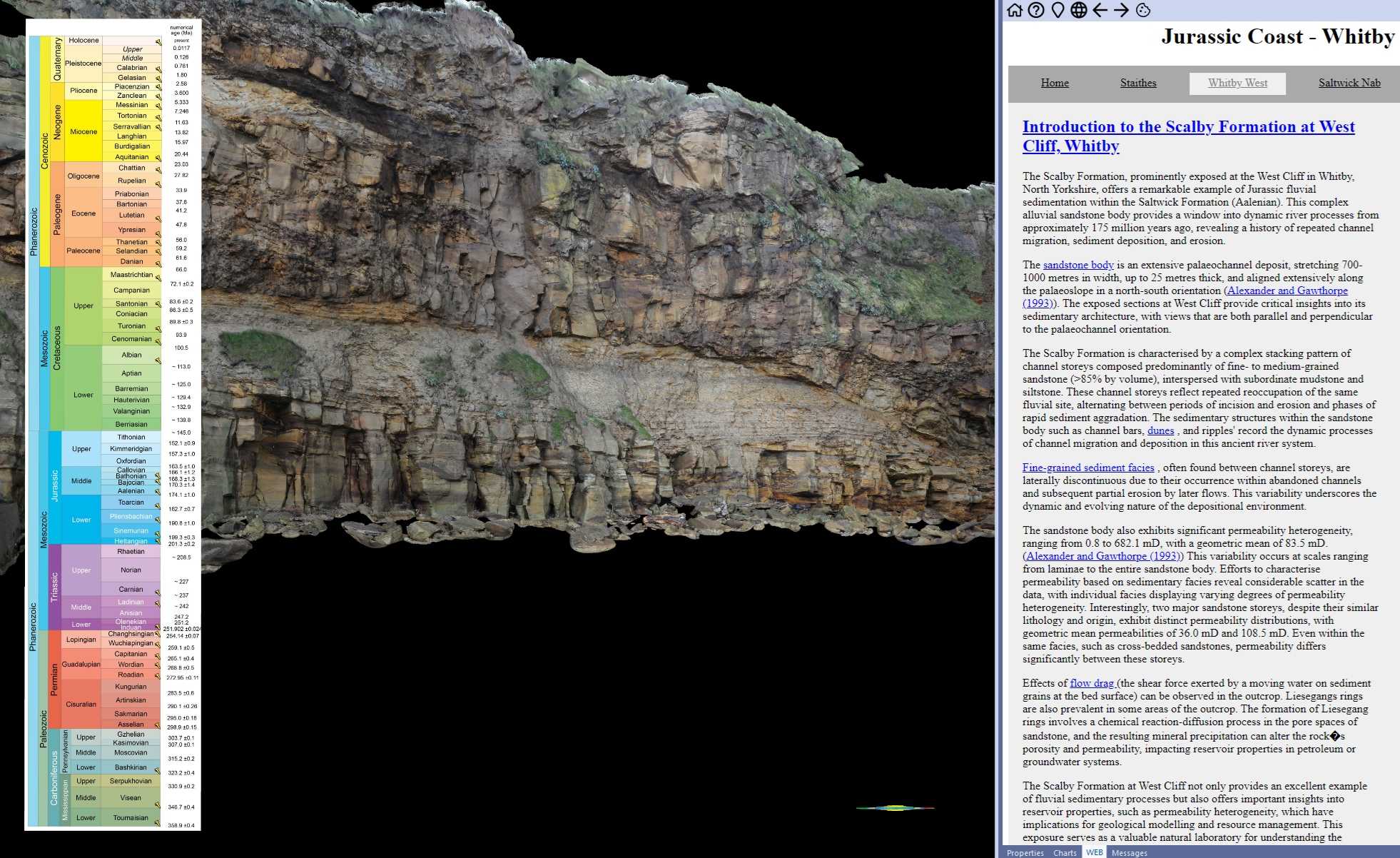Go back with the left arrow icon
The image size is (1400, 858).
coord(1100,10)
